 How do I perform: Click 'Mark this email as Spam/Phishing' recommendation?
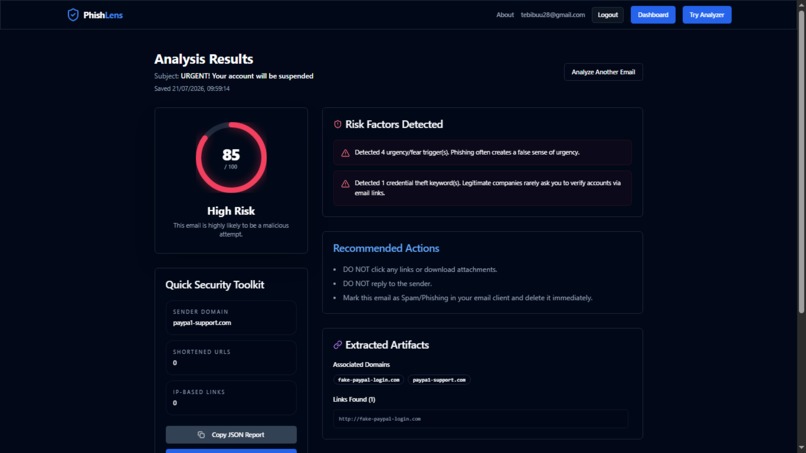pos(467,298)
